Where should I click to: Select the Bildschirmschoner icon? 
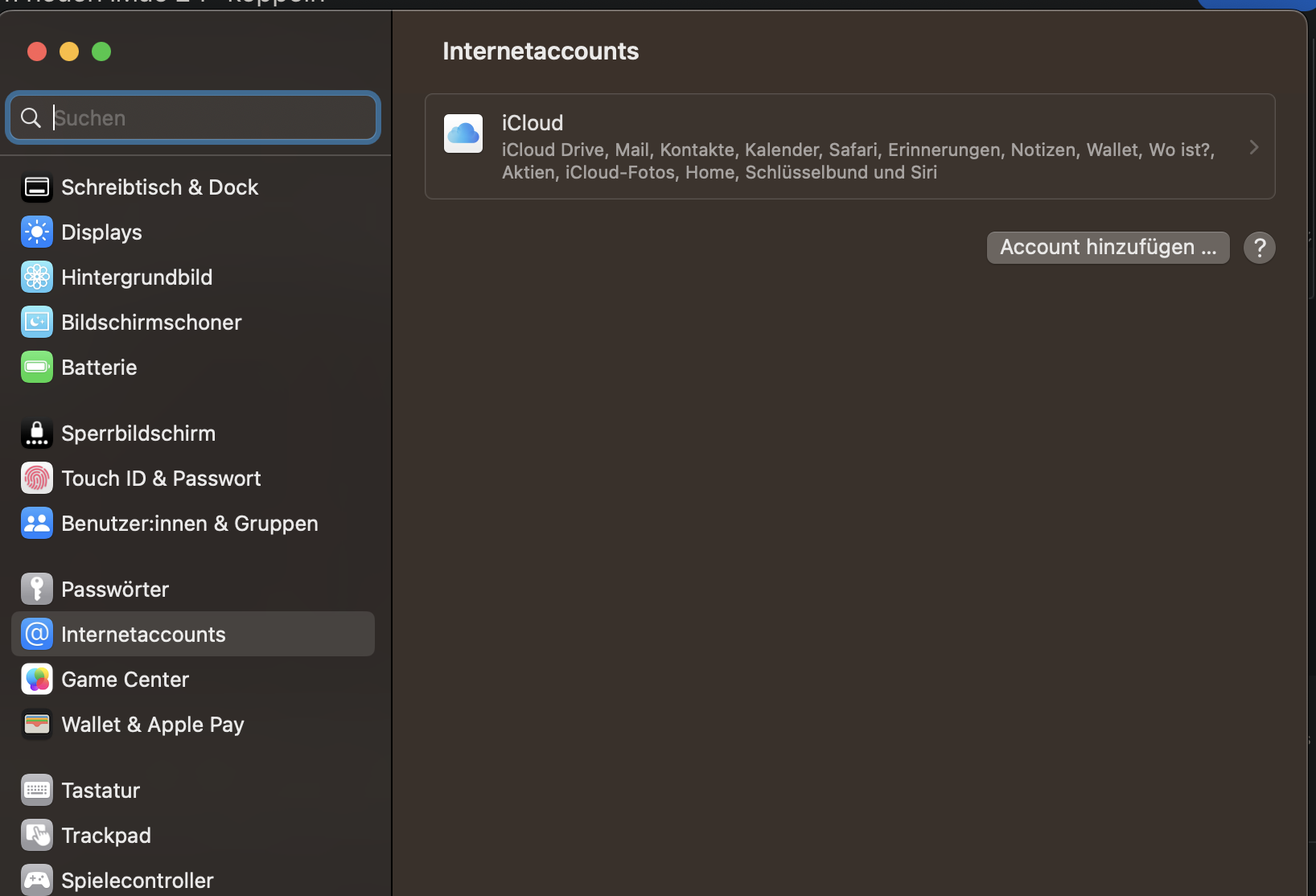point(37,323)
